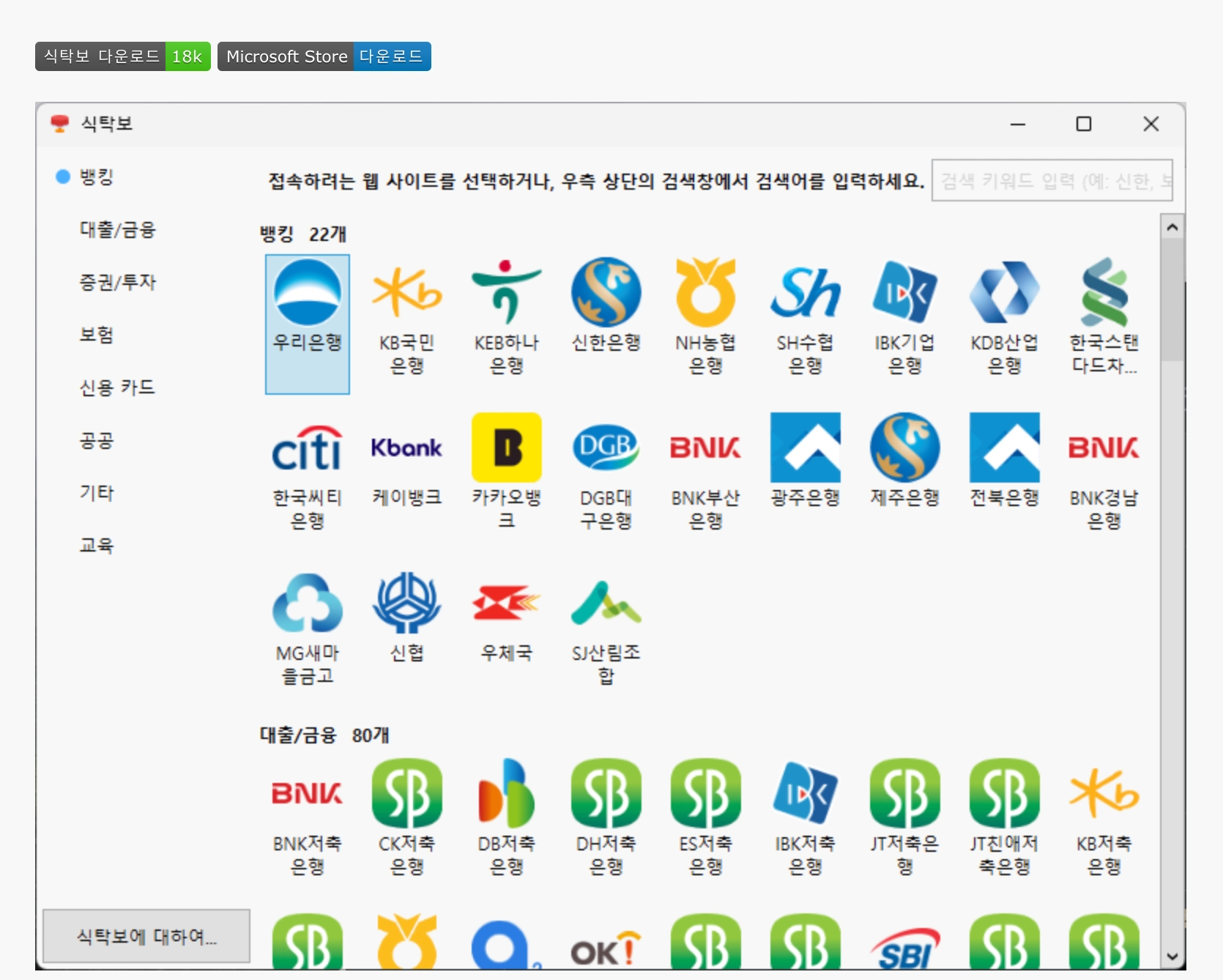Select the 뱅킹 category in sidebar
Viewport: 1223px width, 980px height.
96,177
